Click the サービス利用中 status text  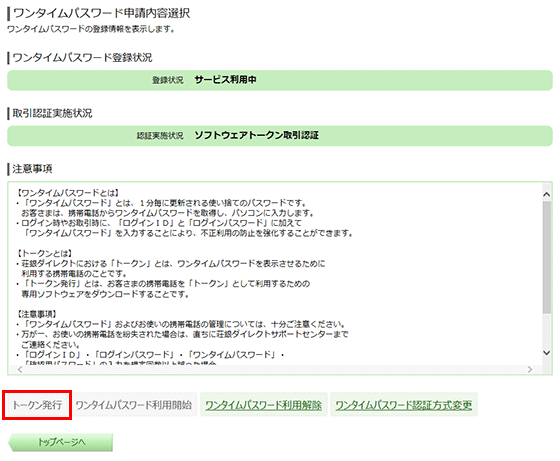pos(225,80)
